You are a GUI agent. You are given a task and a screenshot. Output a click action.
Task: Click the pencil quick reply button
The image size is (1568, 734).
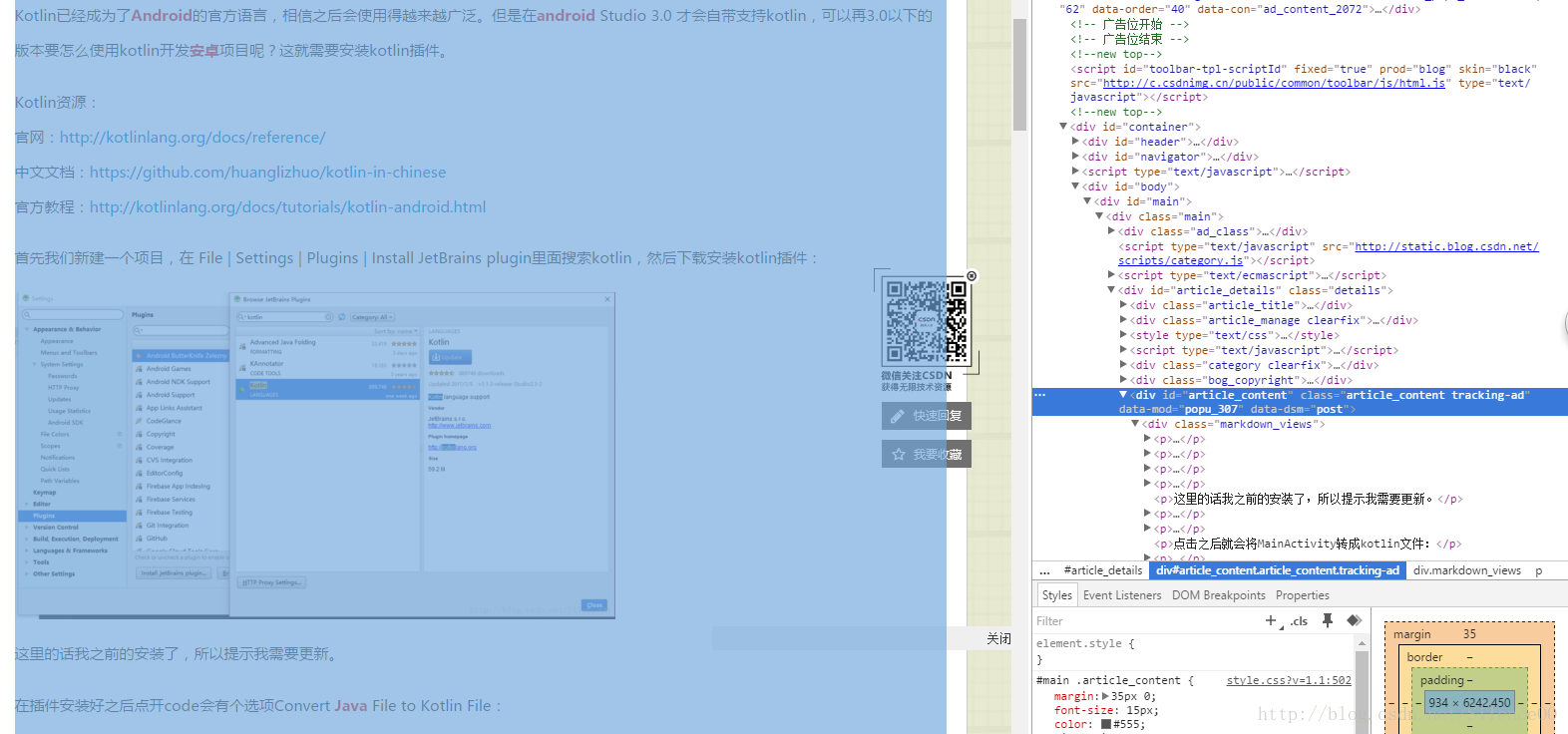coord(926,416)
